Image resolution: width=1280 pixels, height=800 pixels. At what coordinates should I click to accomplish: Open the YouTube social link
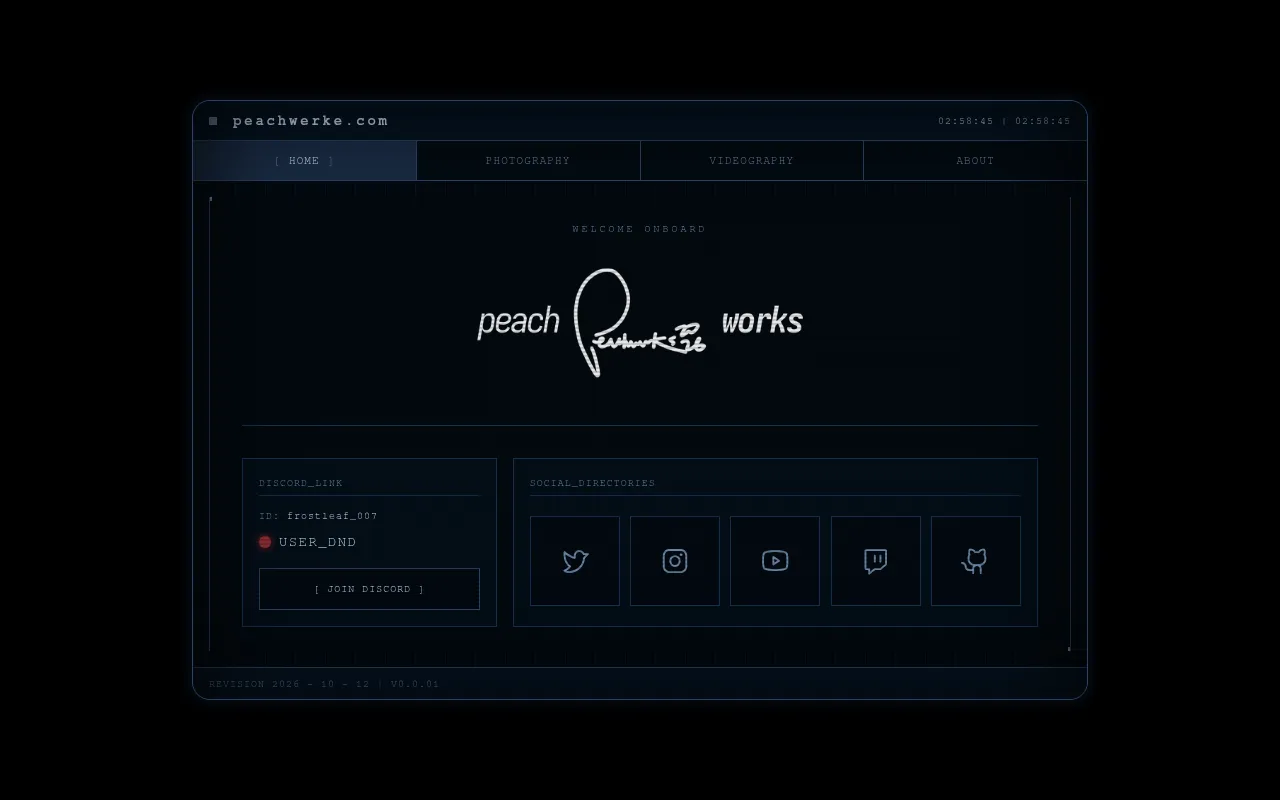(x=775, y=561)
